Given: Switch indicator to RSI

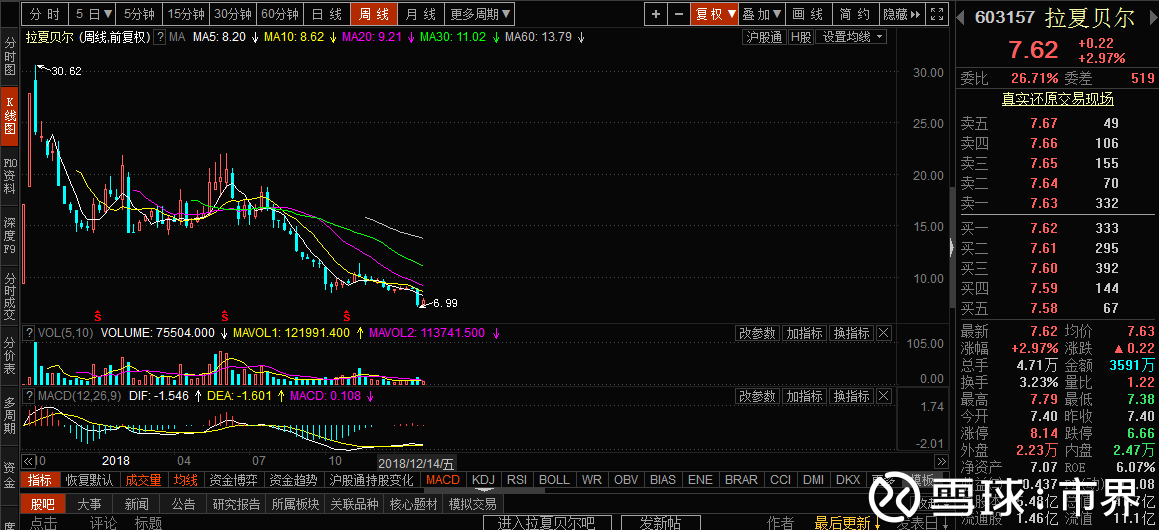Looking at the screenshot, I should click(x=517, y=480).
